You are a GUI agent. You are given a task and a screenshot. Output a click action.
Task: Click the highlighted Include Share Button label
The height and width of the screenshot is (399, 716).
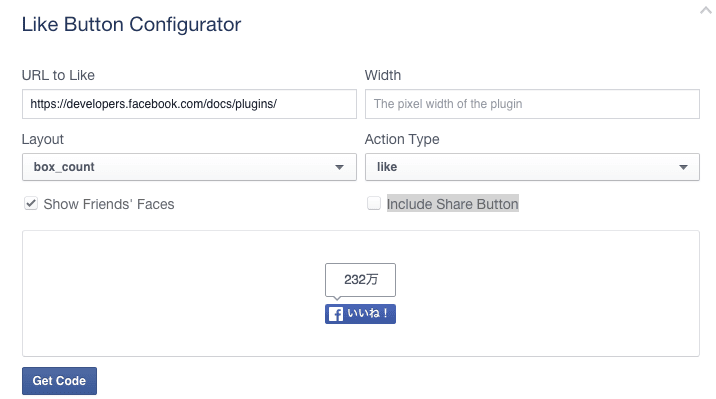tap(453, 204)
